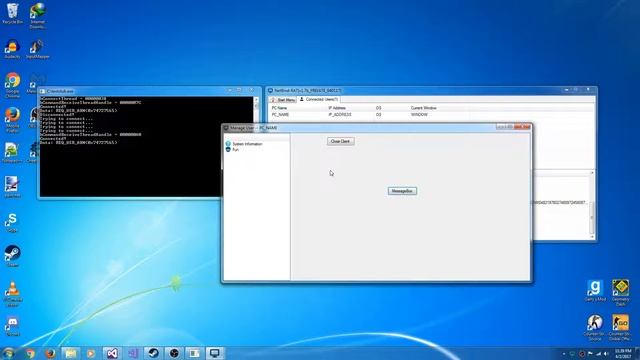Open Internet Download Manager desktop icon
This screenshot has height=360, width=640.
pyautogui.click(x=38, y=16)
